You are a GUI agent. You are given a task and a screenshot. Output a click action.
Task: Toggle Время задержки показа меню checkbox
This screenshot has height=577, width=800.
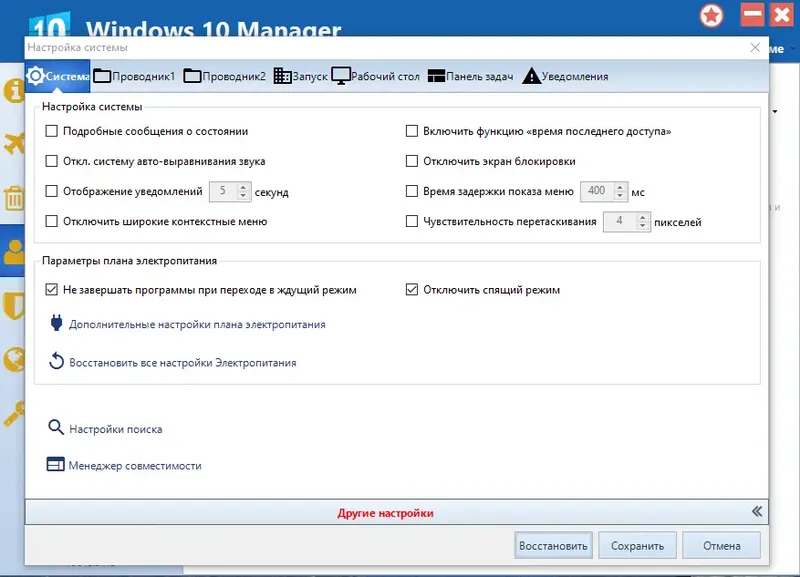coord(412,191)
